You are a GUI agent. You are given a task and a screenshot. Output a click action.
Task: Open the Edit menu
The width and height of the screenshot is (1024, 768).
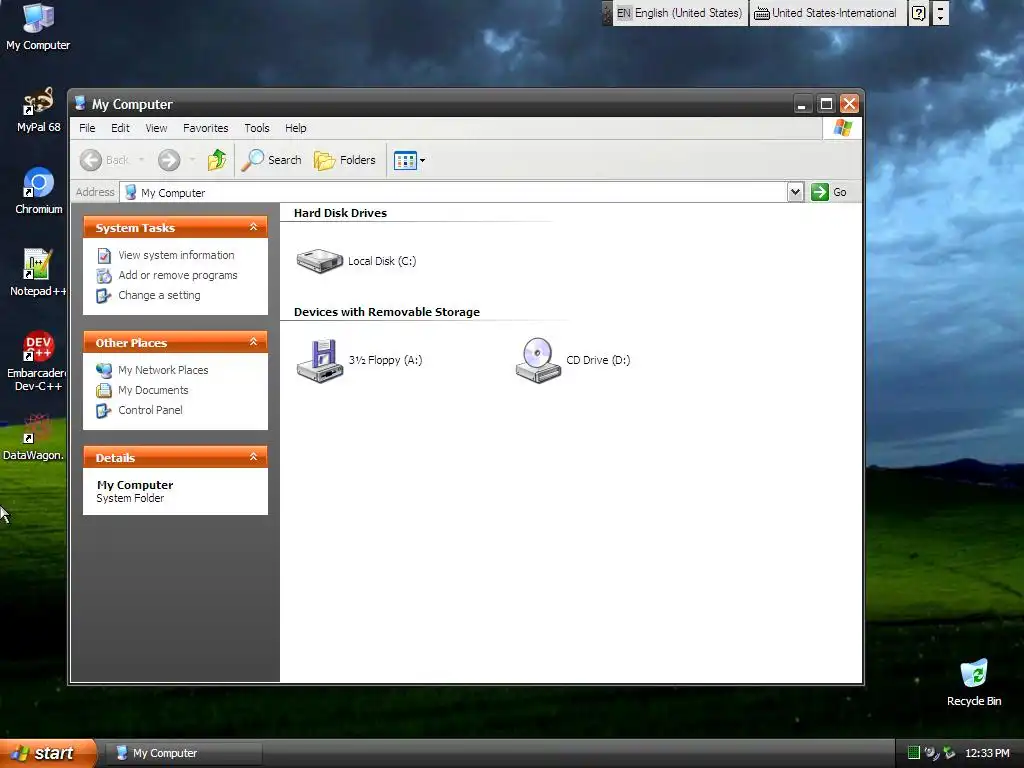point(120,128)
